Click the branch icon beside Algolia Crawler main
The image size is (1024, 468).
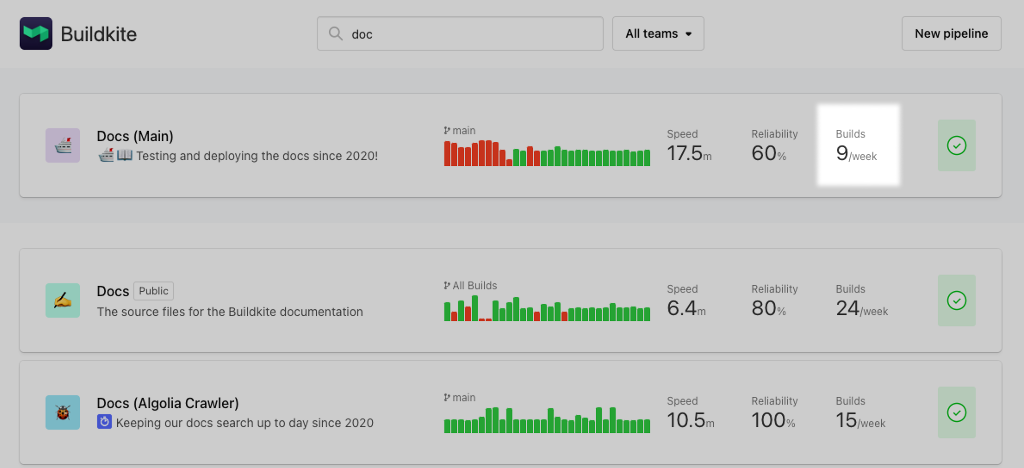pos(447,398)
